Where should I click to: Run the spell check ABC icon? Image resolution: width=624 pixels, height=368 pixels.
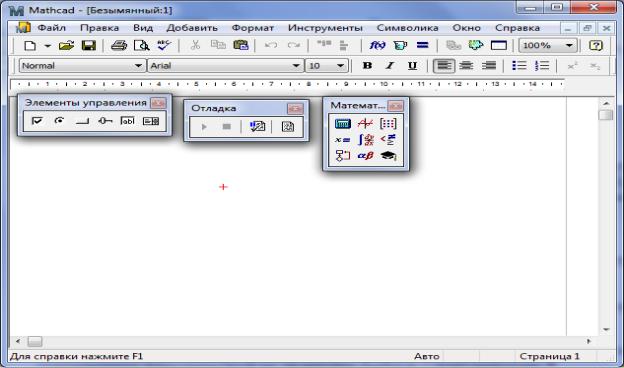(x=163, y=45)
